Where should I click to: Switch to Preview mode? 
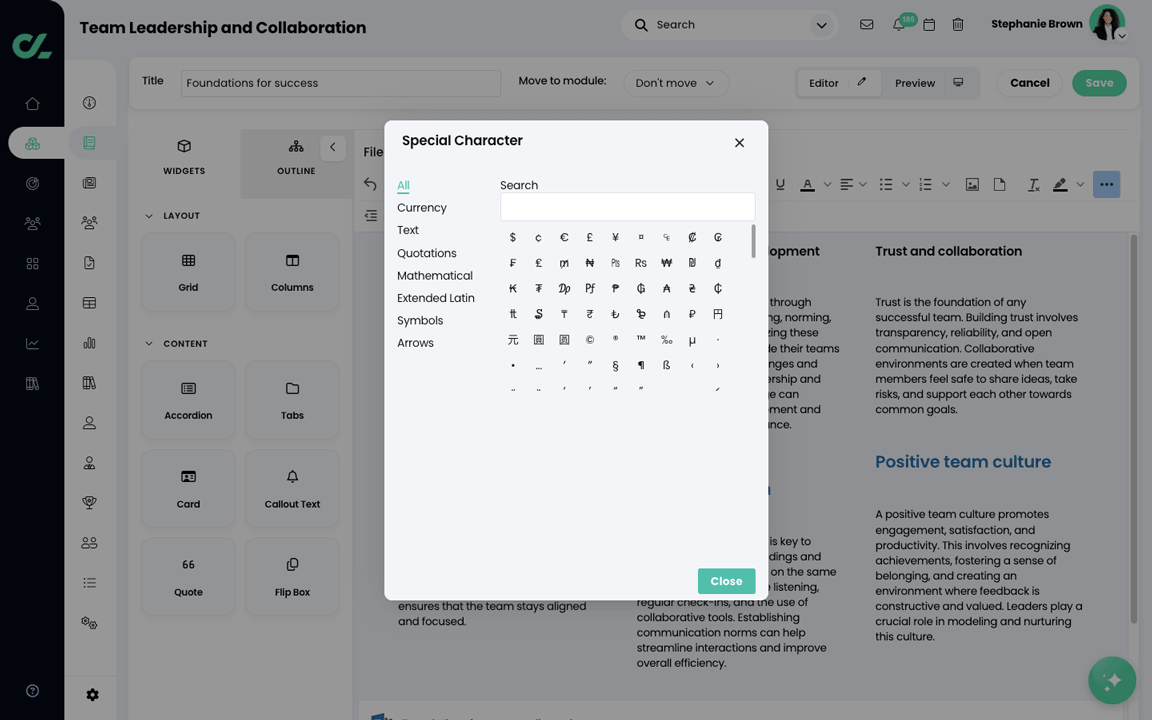point(929,83)
